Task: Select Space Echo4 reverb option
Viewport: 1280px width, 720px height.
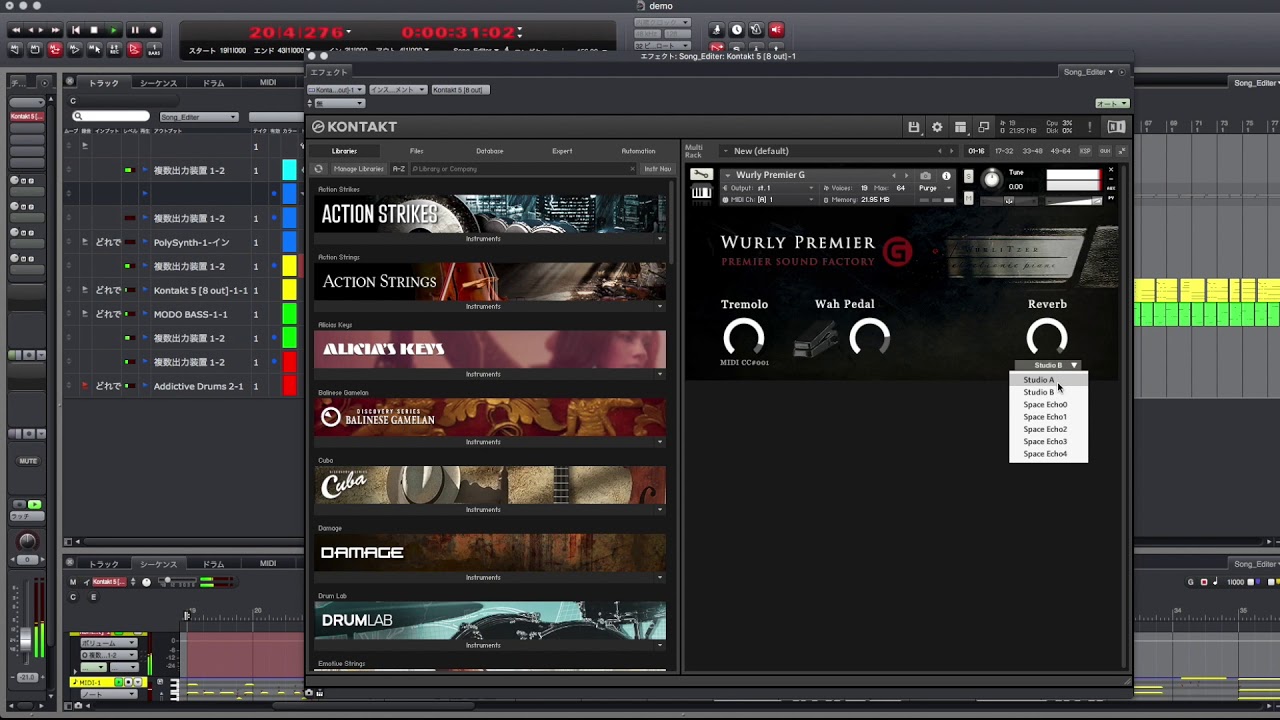Action: pos(1048,454)
